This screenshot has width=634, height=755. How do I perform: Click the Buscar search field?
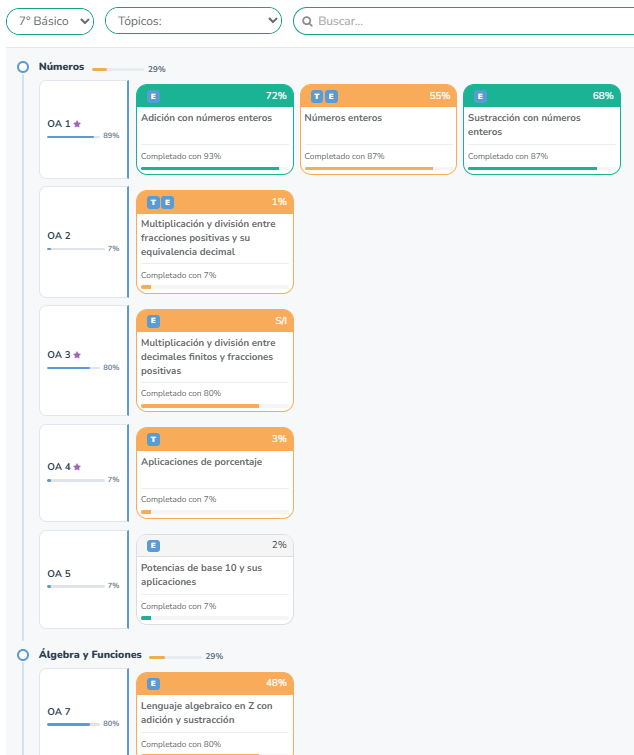(470, 21)
